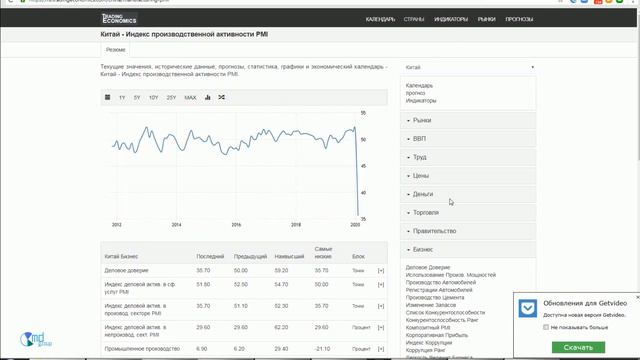Open the Рынки top menu
640x360 pixels.
(x=487, y=19)
